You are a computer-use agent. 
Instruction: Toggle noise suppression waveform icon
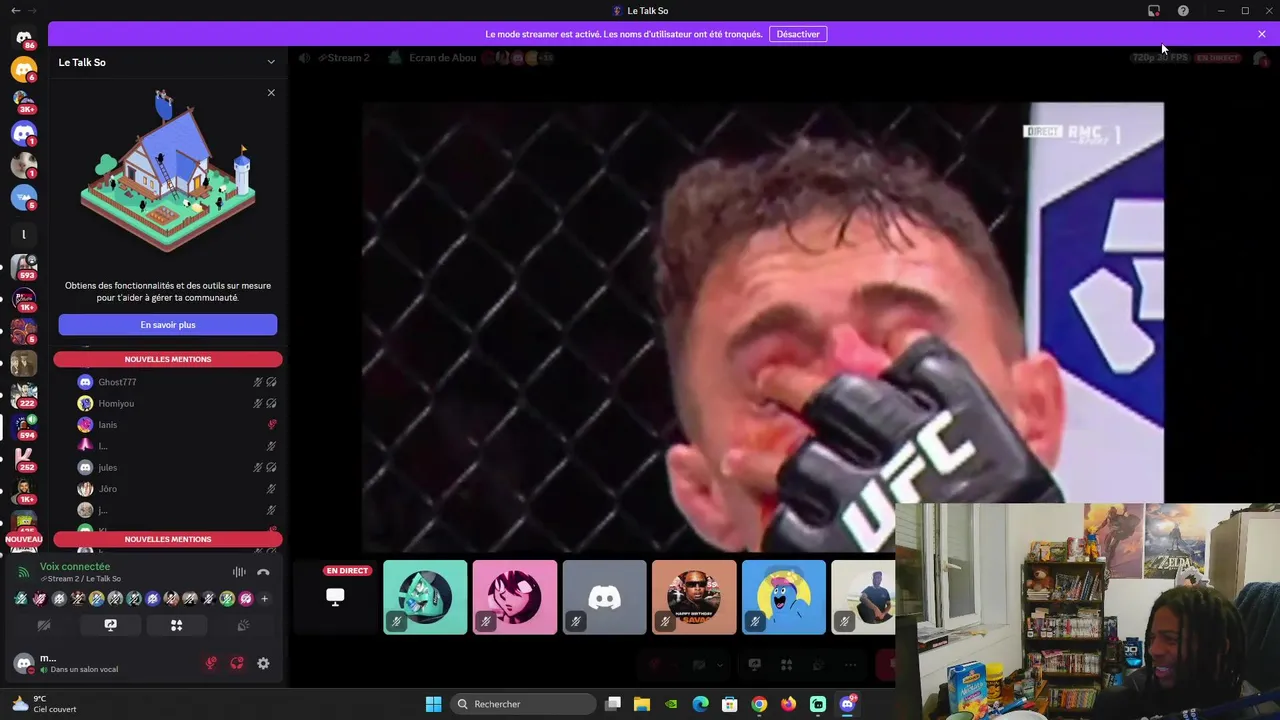point(239,572)
